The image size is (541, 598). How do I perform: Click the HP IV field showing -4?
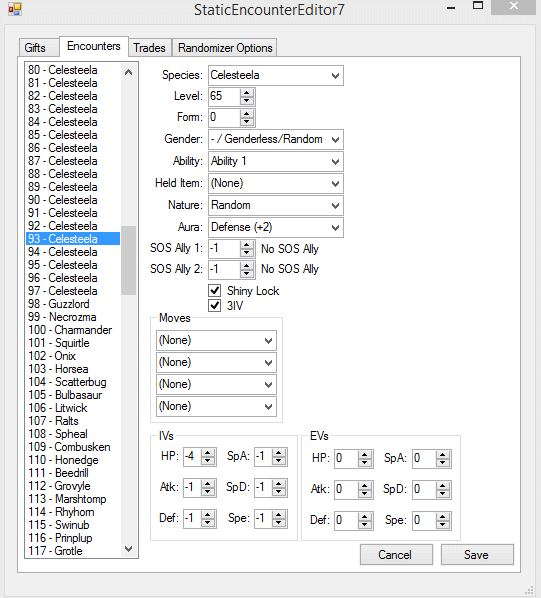coord(193,457)
